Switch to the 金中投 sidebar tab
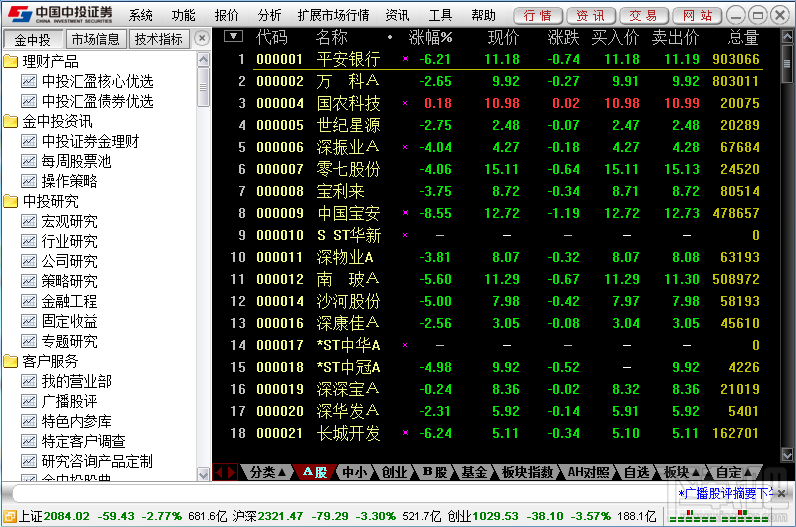 32,39
